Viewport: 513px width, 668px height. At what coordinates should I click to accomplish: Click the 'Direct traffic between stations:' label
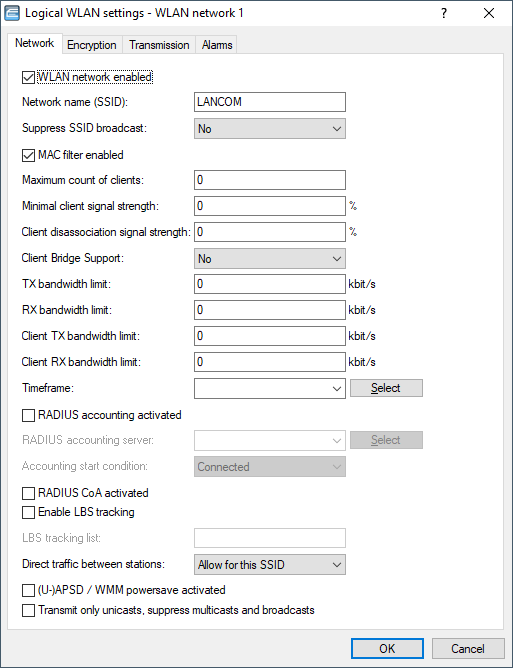pos(93,564)
